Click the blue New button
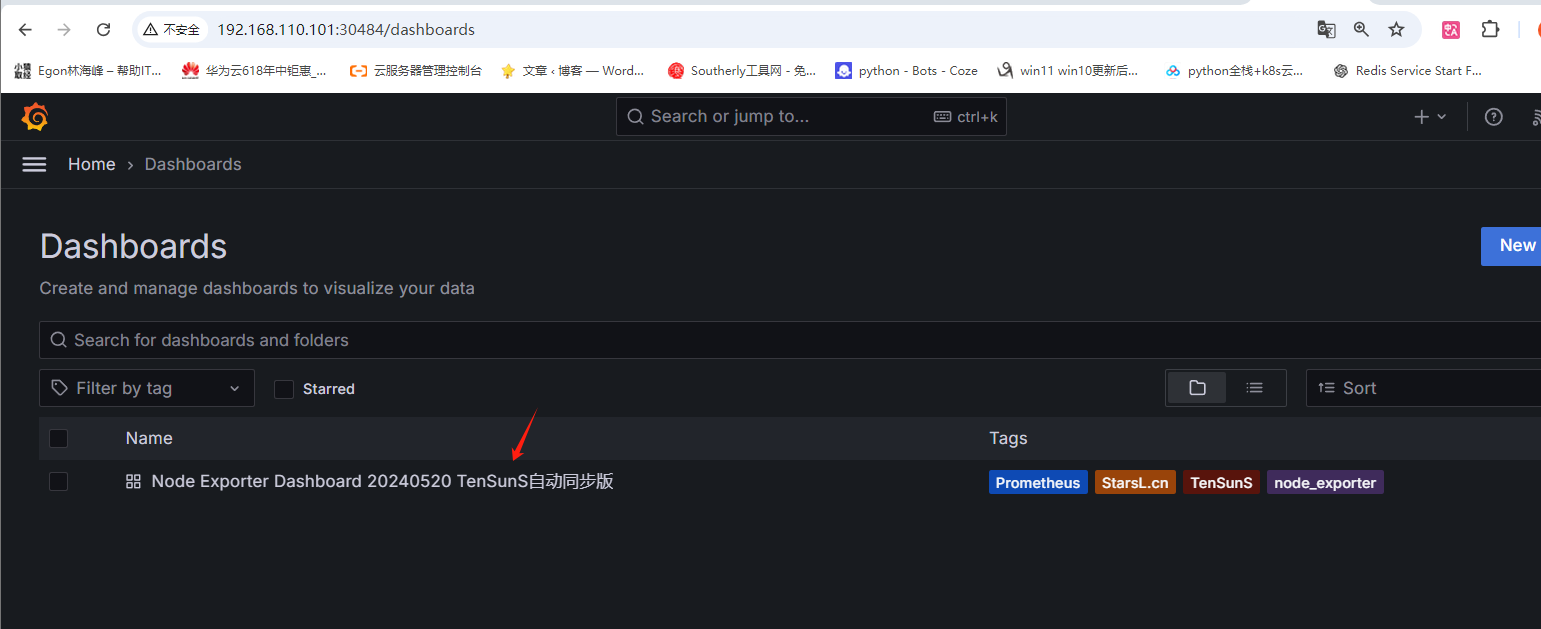Screen dimensions: 1541x629 (1511, 246)
